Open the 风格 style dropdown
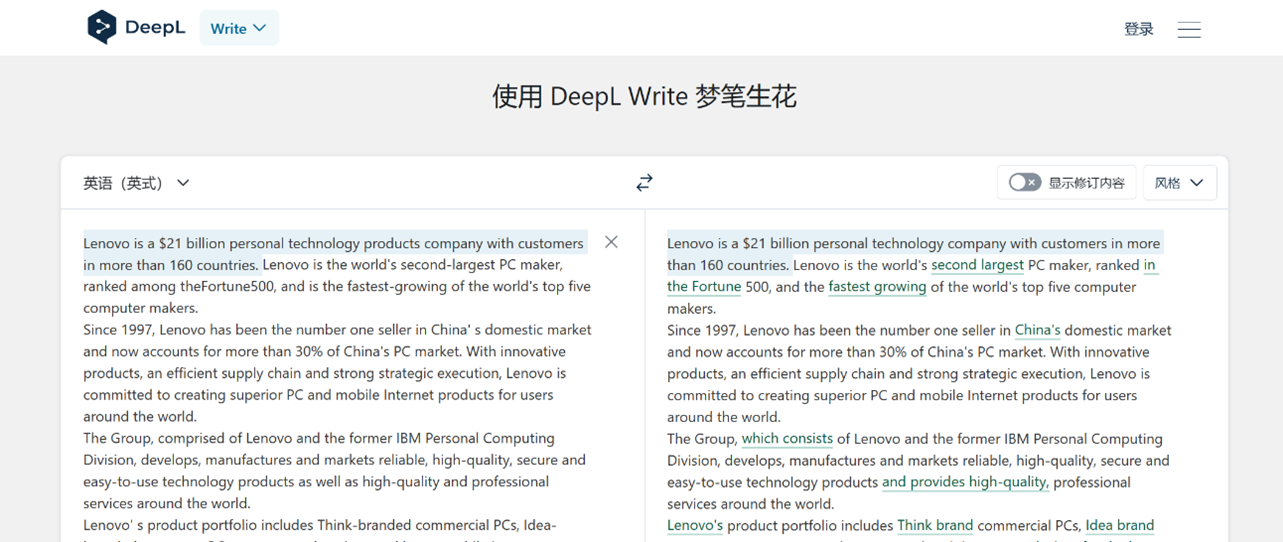This screenshot has width=1283, height=542. [1179, 183]
